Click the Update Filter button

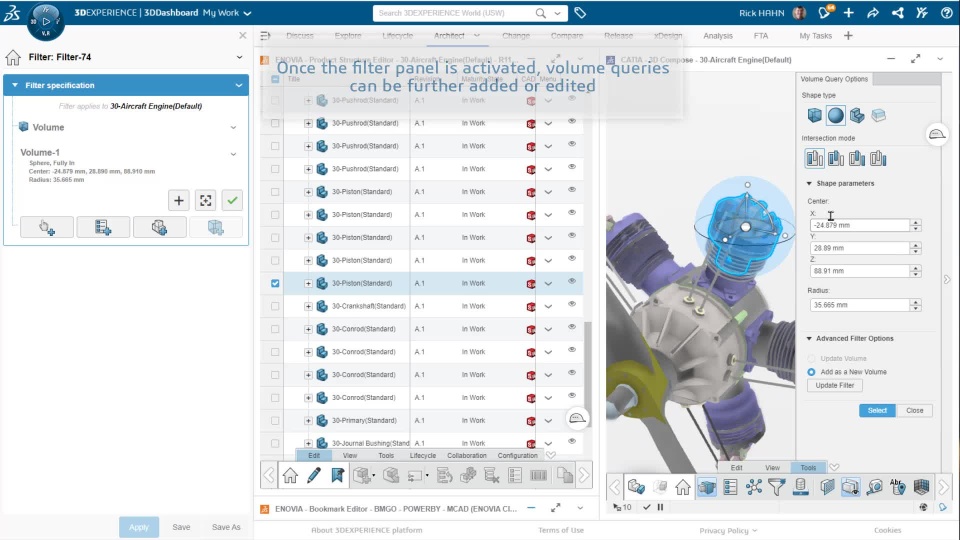(834, 386)
